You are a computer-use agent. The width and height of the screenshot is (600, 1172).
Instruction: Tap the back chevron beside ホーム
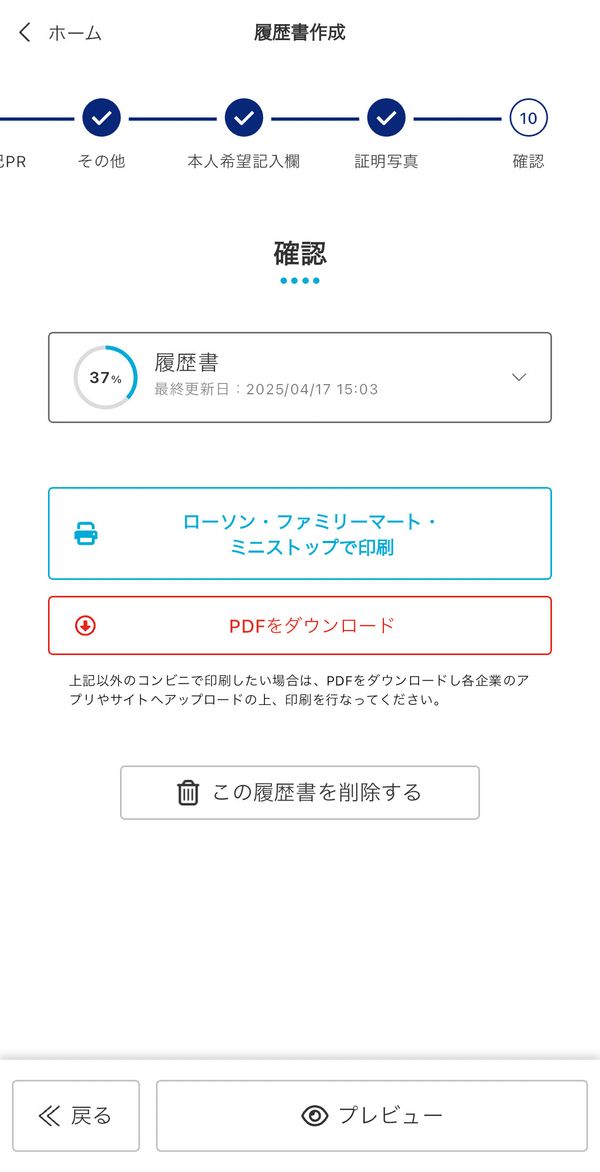(25, 32)
